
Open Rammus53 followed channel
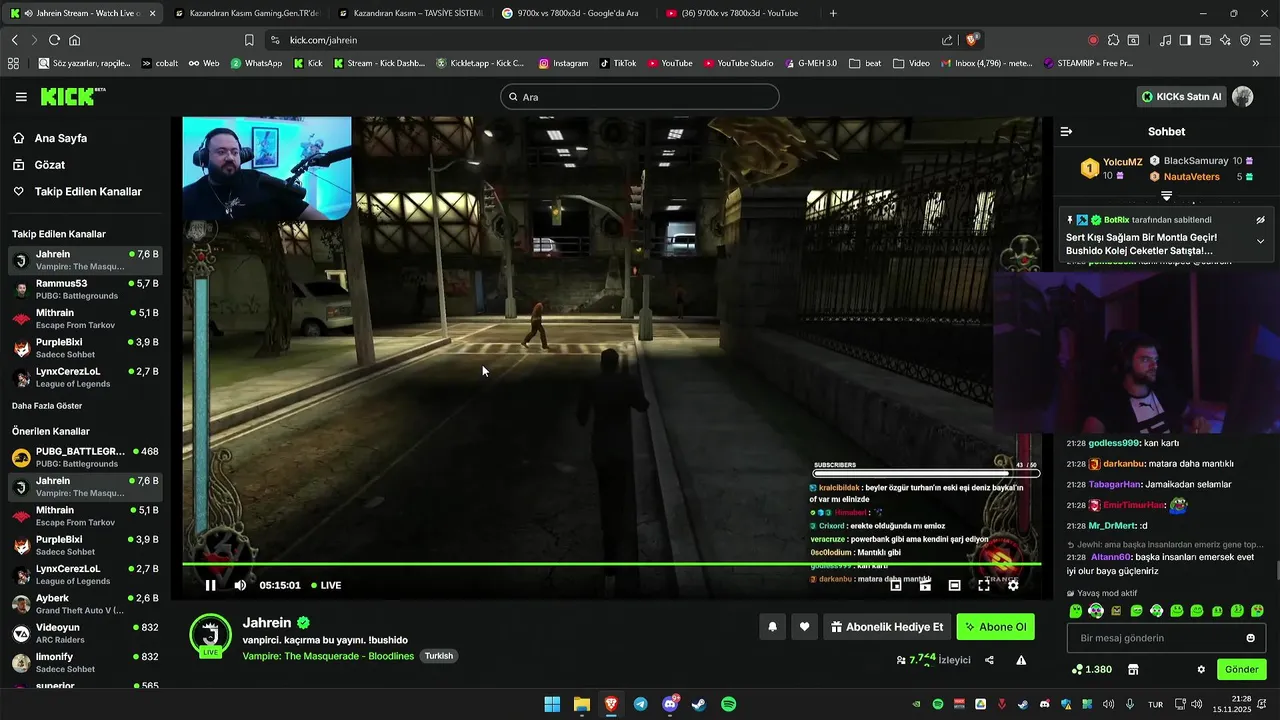pos(85,289)
